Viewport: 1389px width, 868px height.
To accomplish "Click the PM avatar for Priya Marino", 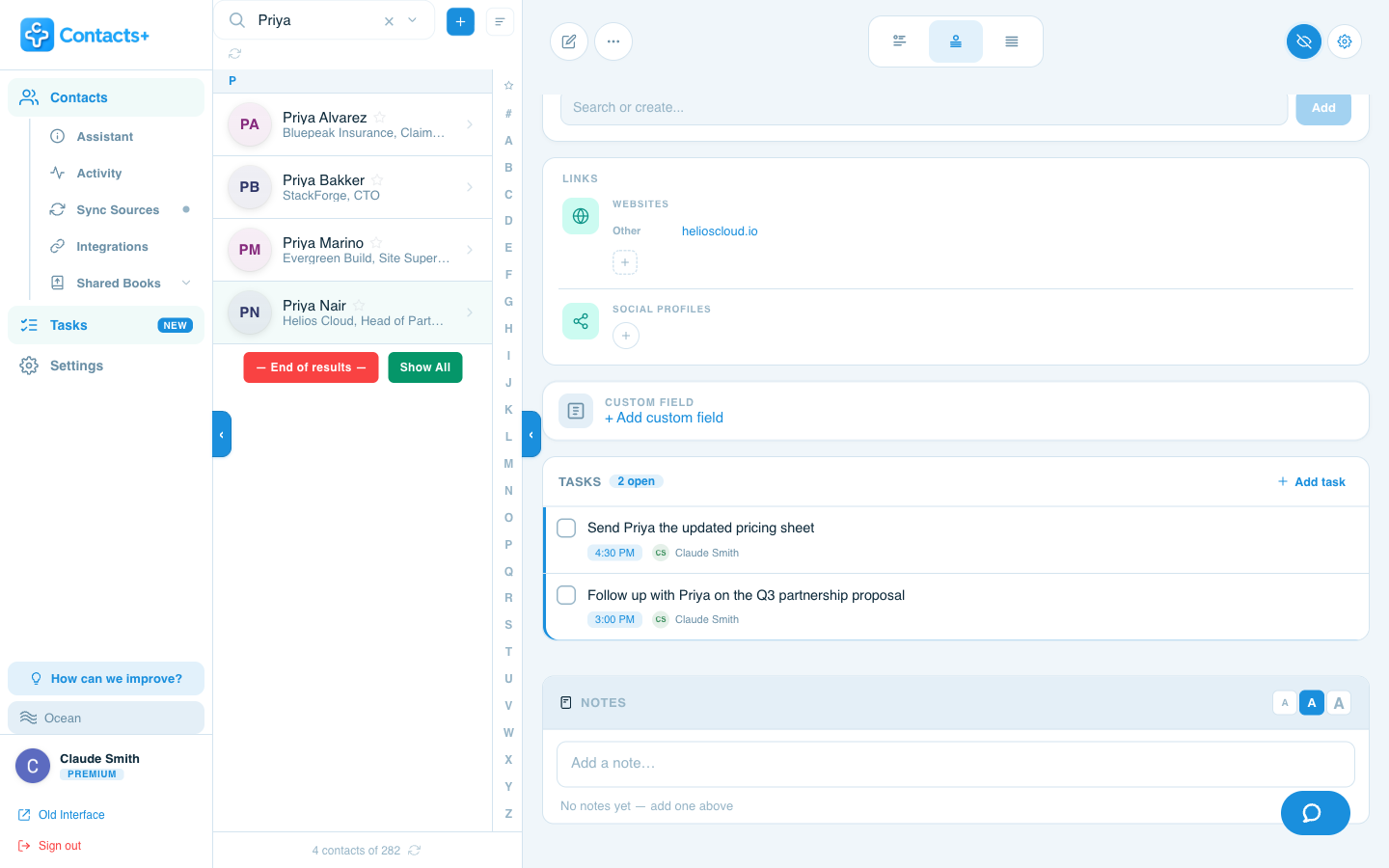I will tap(250, 250).
